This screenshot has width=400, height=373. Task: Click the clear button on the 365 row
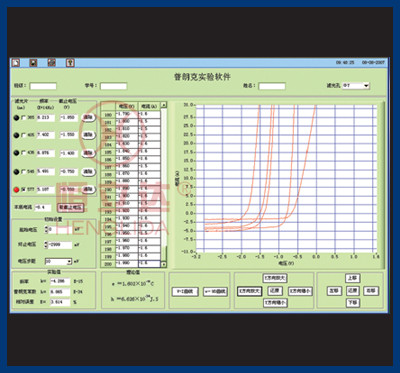(x=88, y=118)
